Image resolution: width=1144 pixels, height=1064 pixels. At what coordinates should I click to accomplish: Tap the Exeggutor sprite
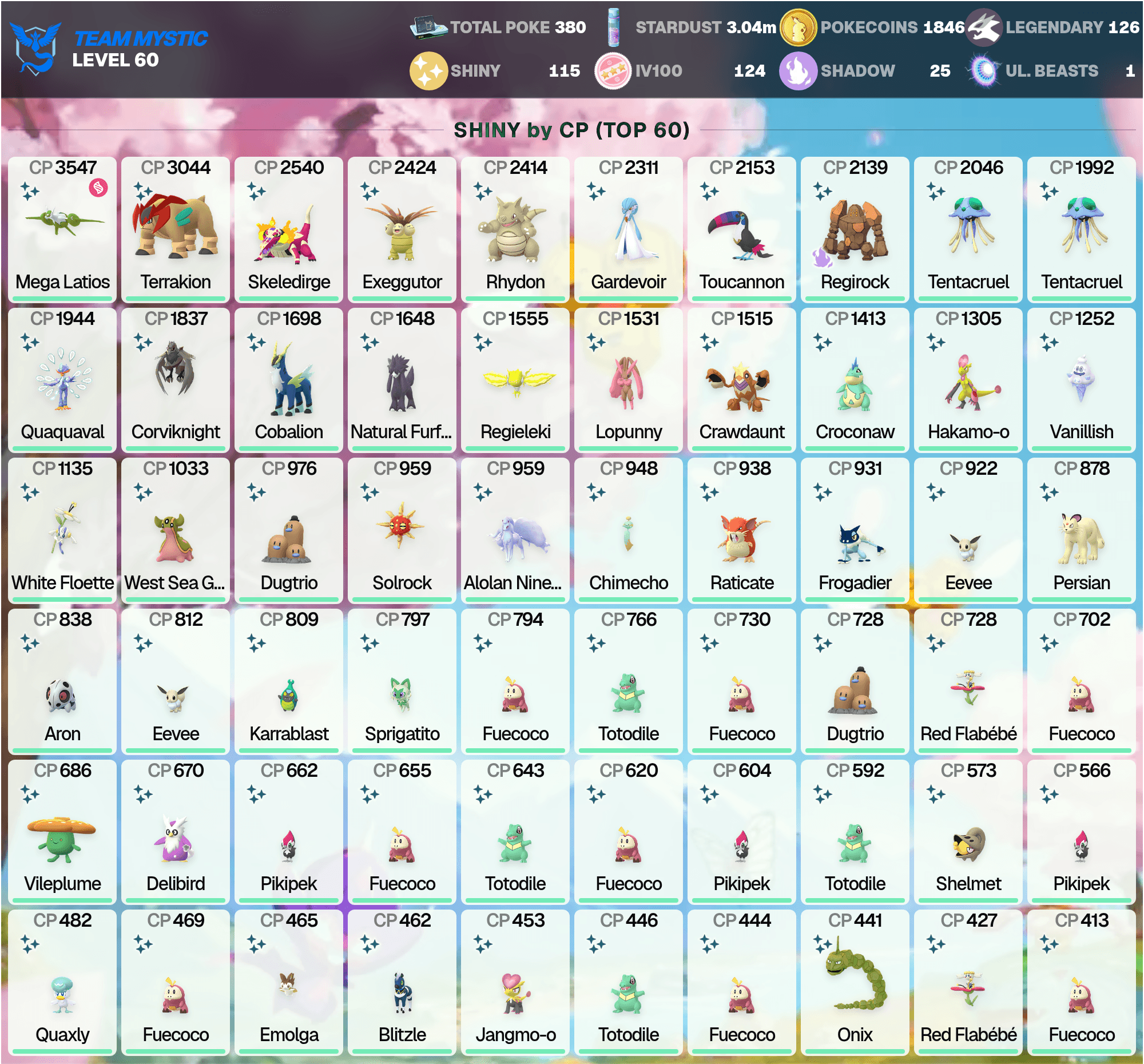click(x=402, y=233)
